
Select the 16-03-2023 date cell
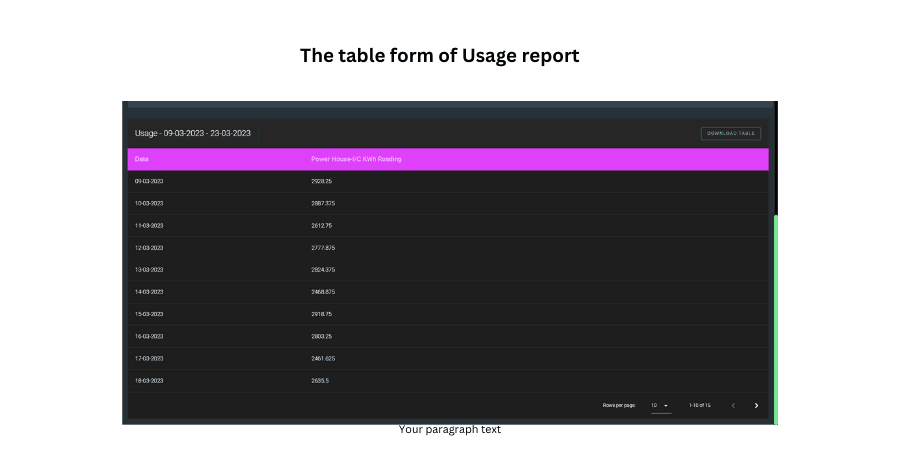point(149,336)
